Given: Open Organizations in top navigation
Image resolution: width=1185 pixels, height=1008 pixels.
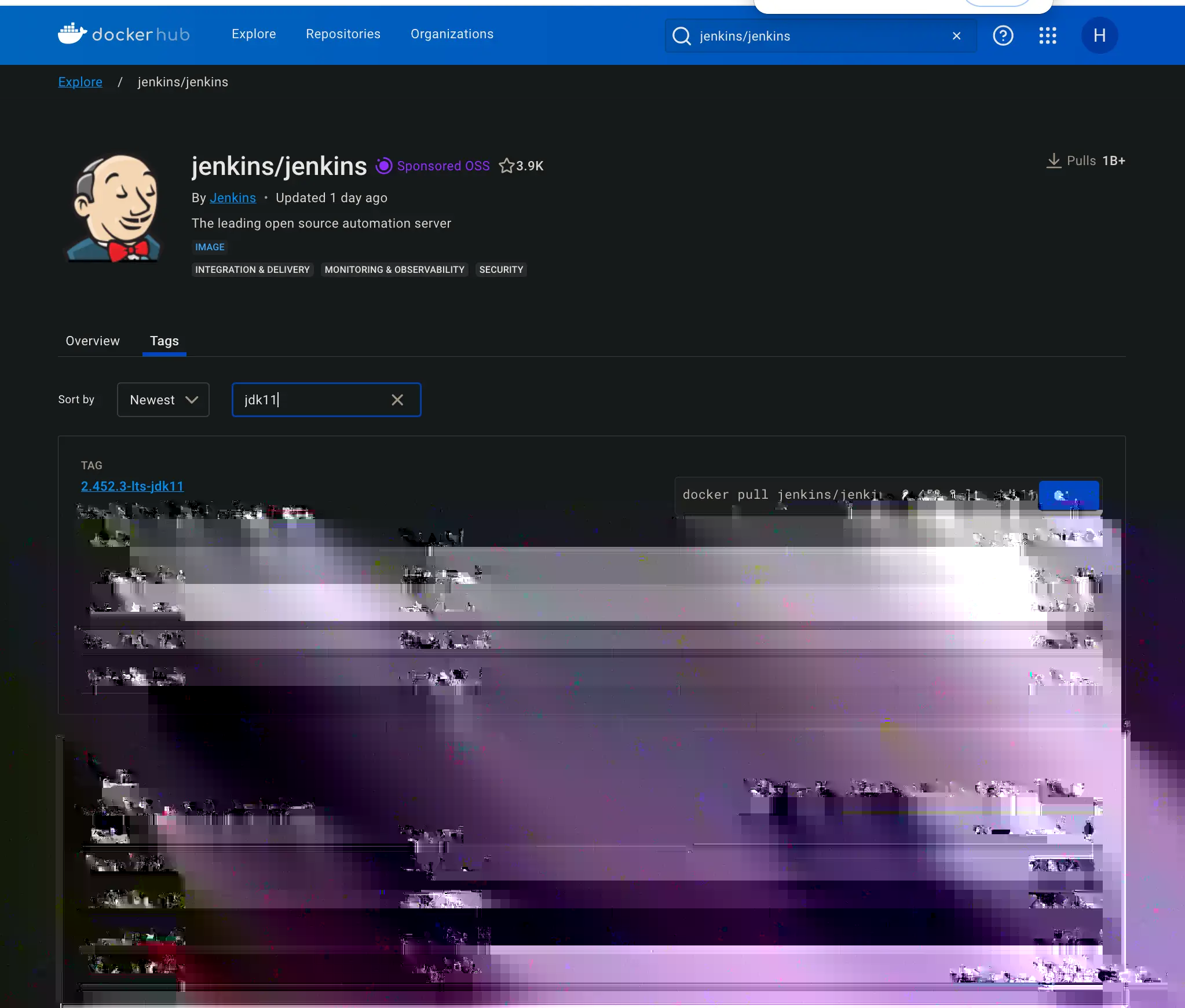Looking at the screenshot, I should (x=452, y=34).
